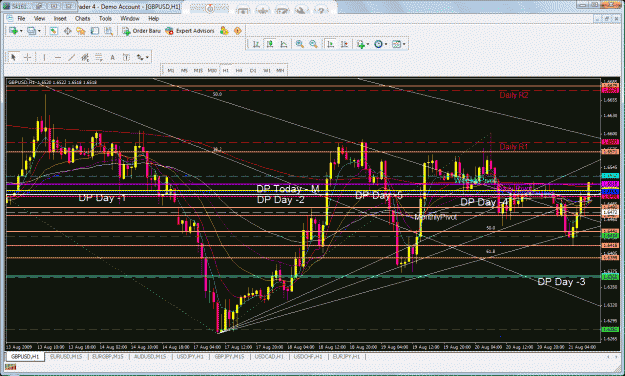Toggle the Terminal panel icon
The height and width of the screenshot is (376, 625).
click(94, 31)
